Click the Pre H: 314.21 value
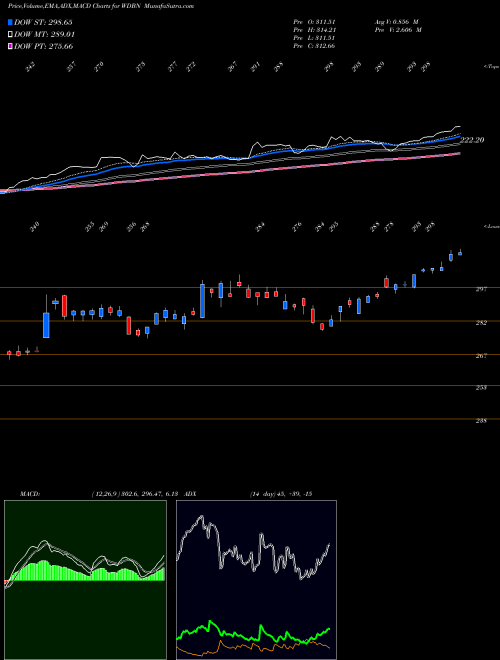This screenshot has height=660, width=500. pos(314,30)
